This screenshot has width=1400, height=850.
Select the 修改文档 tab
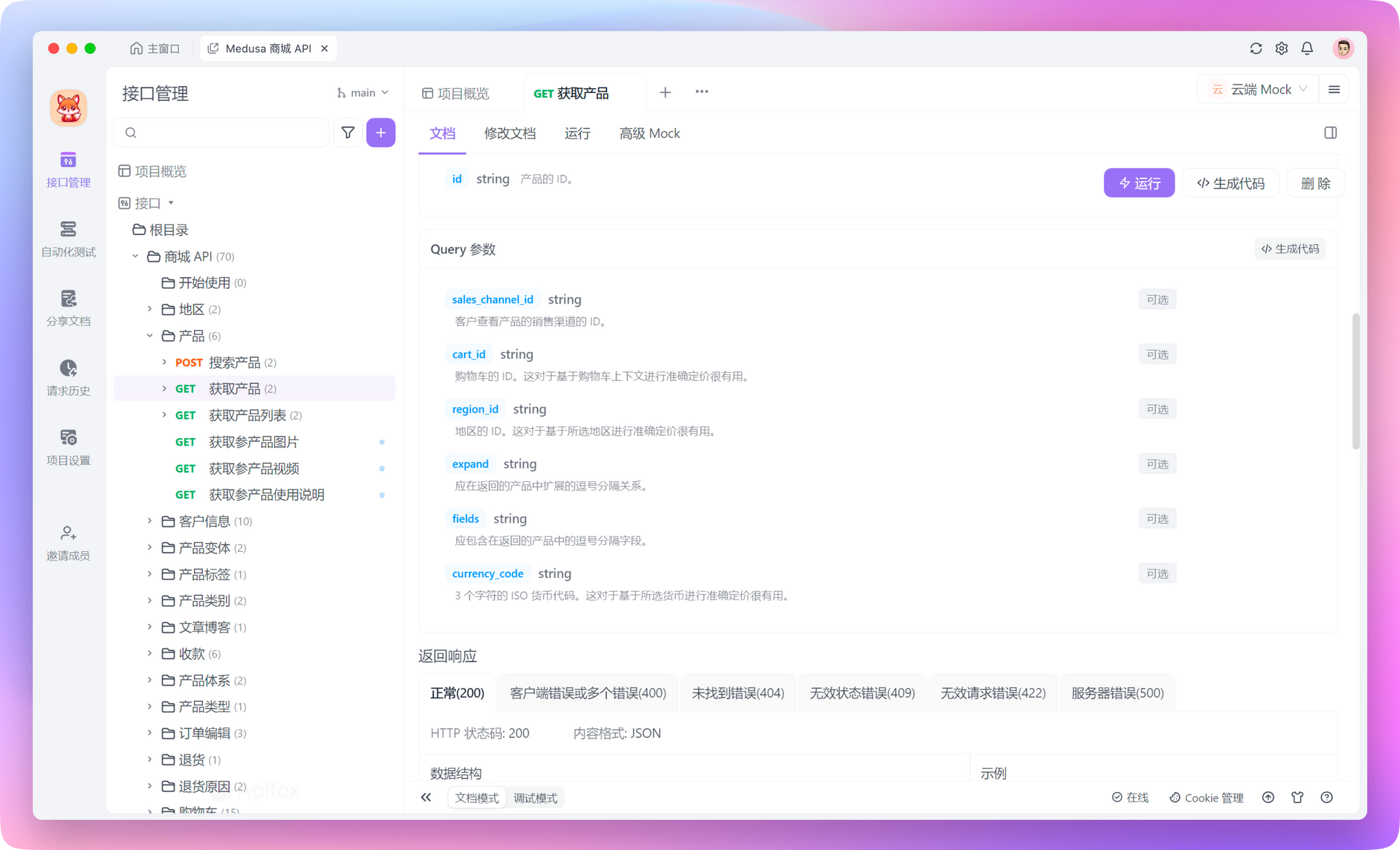click(x=510, y=133)
